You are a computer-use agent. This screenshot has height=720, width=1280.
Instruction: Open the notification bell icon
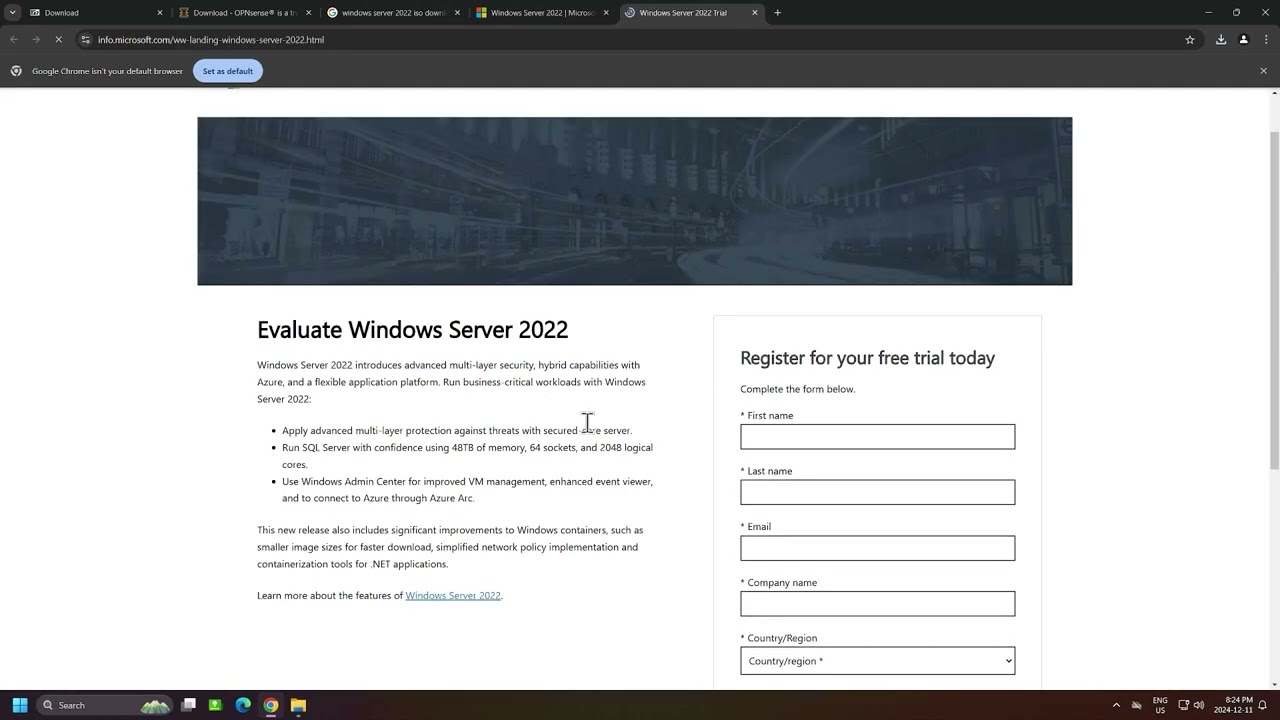point(1263,705)
